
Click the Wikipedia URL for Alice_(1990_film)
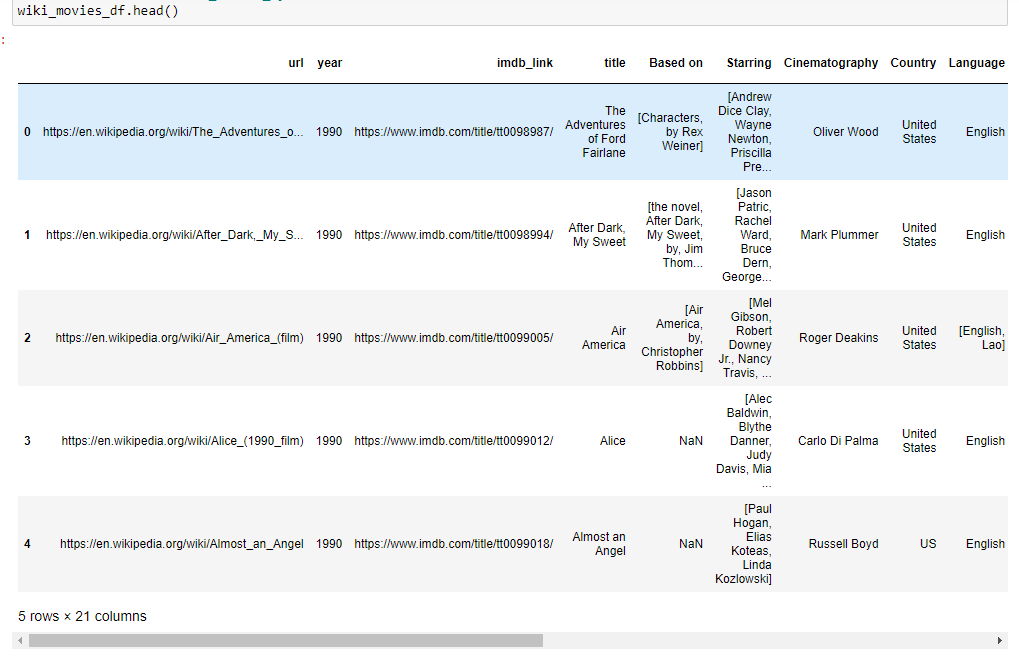pos(183,441)
